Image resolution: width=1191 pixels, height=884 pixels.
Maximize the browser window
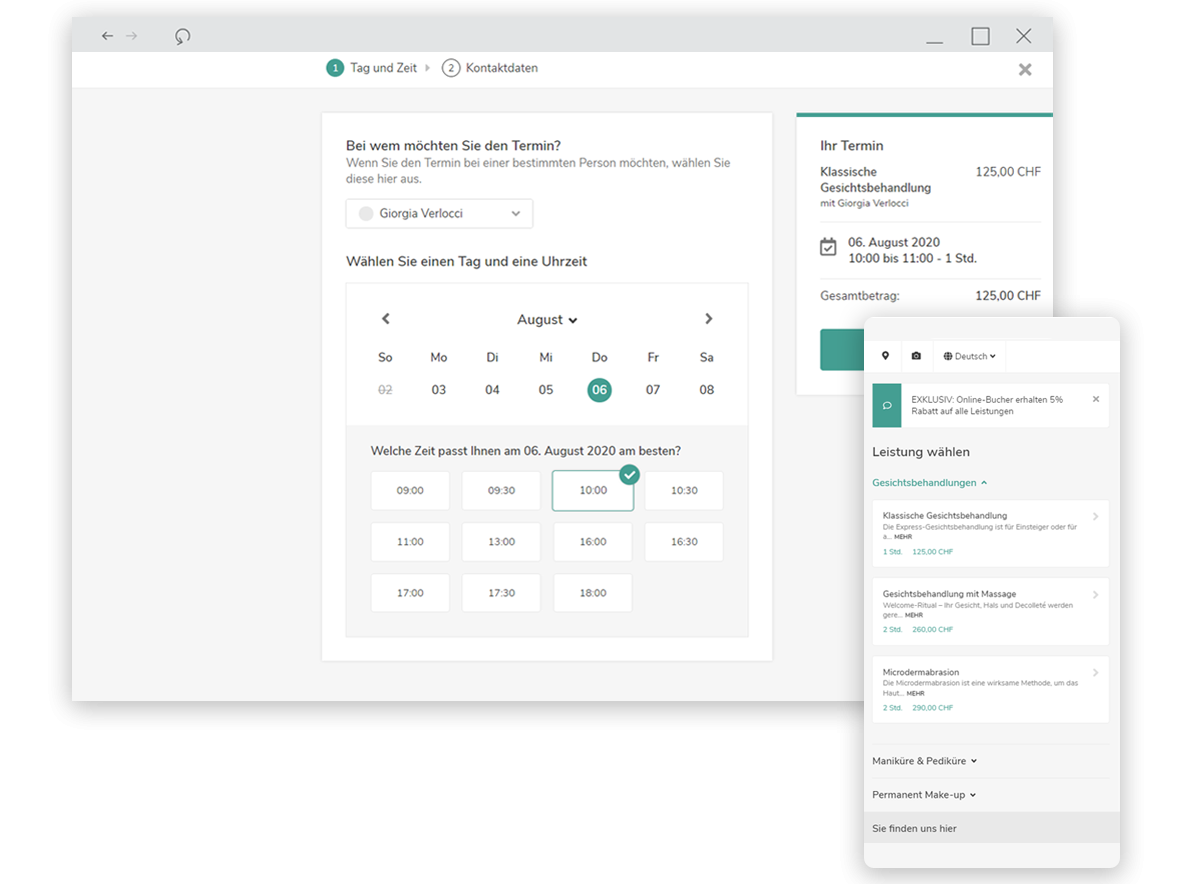pos(980,36)
